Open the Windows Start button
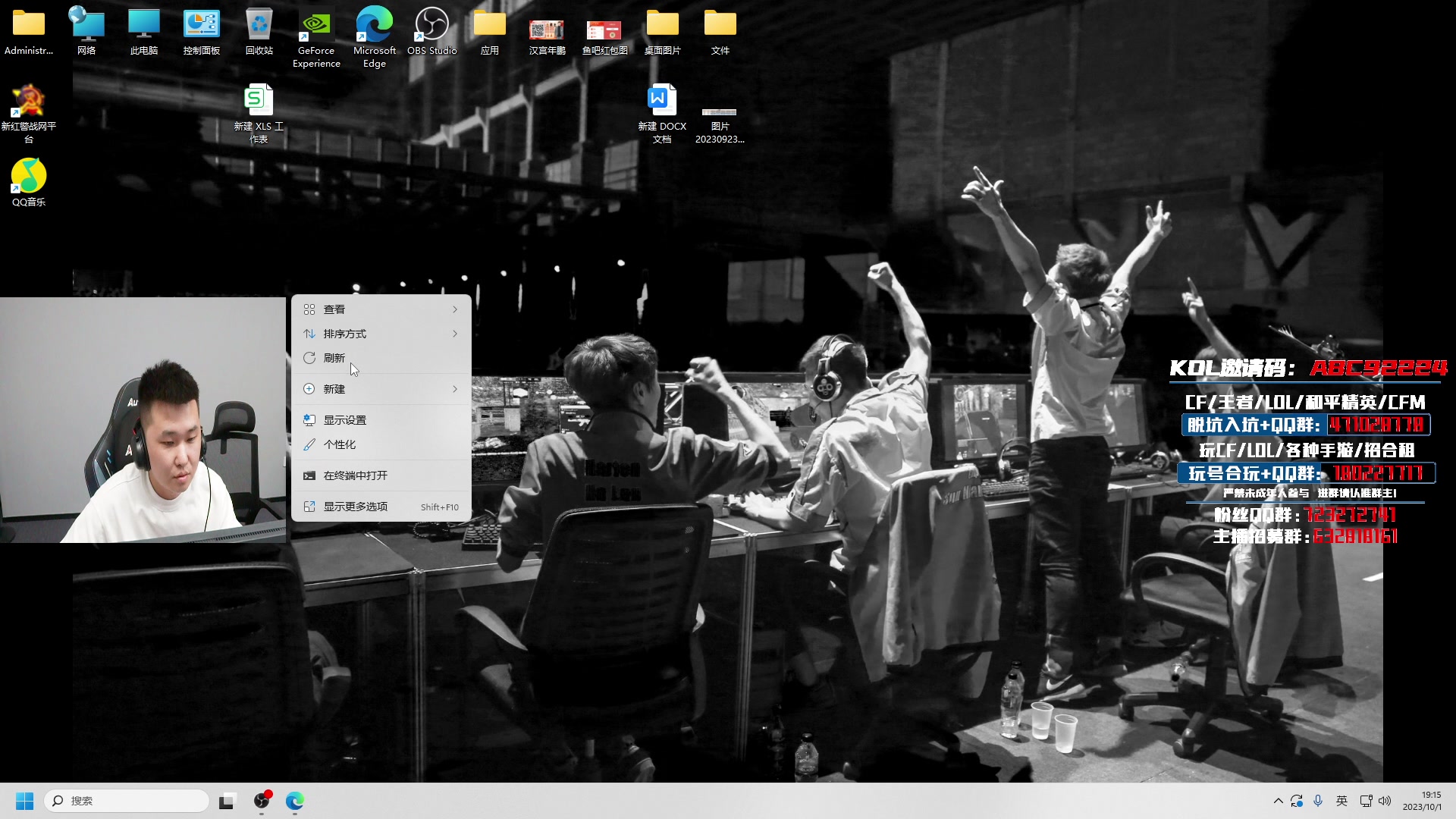This screenshot has height=819, width=1456. (x=24, y=801)
